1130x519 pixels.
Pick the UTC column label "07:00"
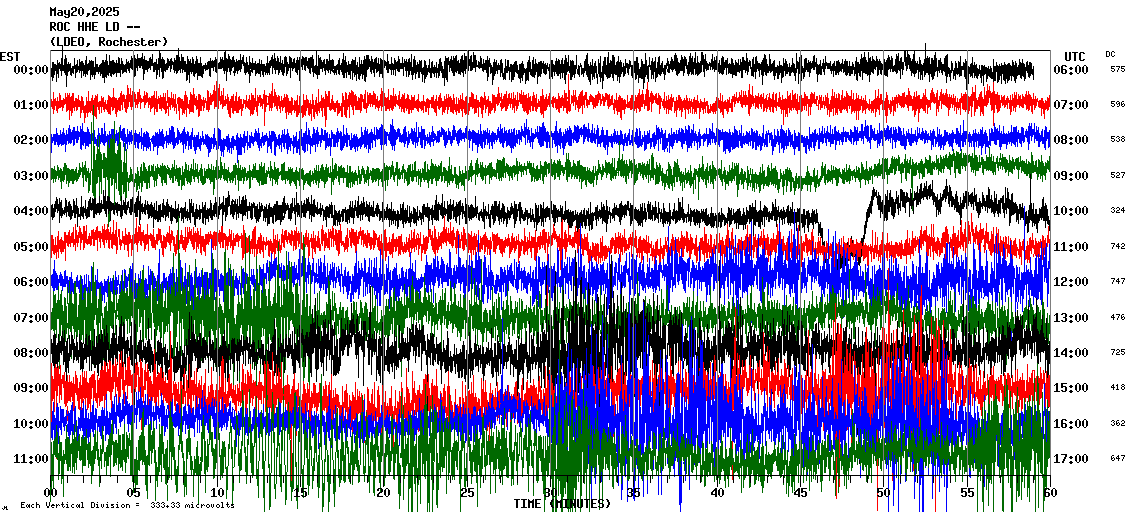pyautogui.click(x=1071, y=105)
